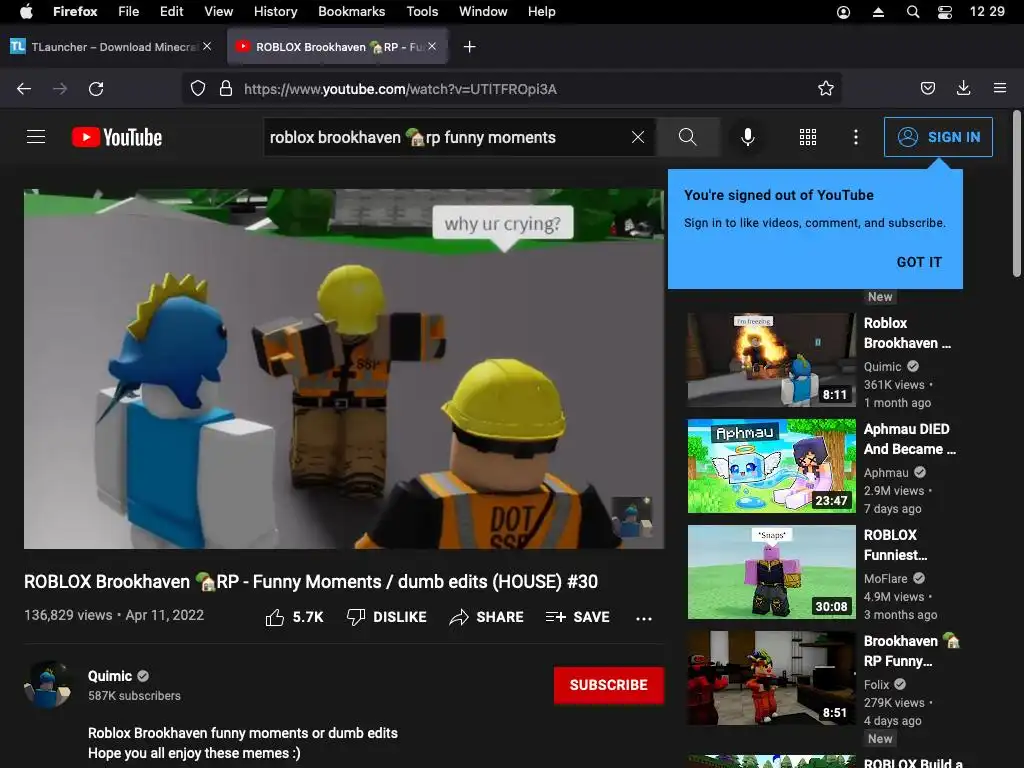Open Quimic channel name link below video

pos(110,676)
